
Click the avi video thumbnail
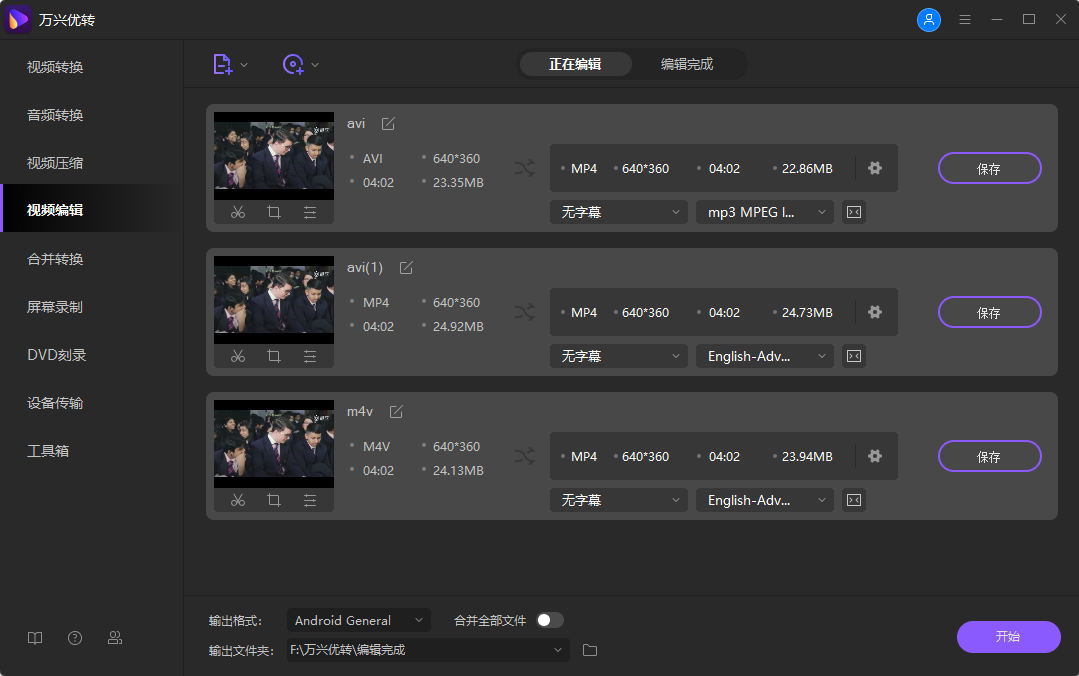(x=274, y=156)
